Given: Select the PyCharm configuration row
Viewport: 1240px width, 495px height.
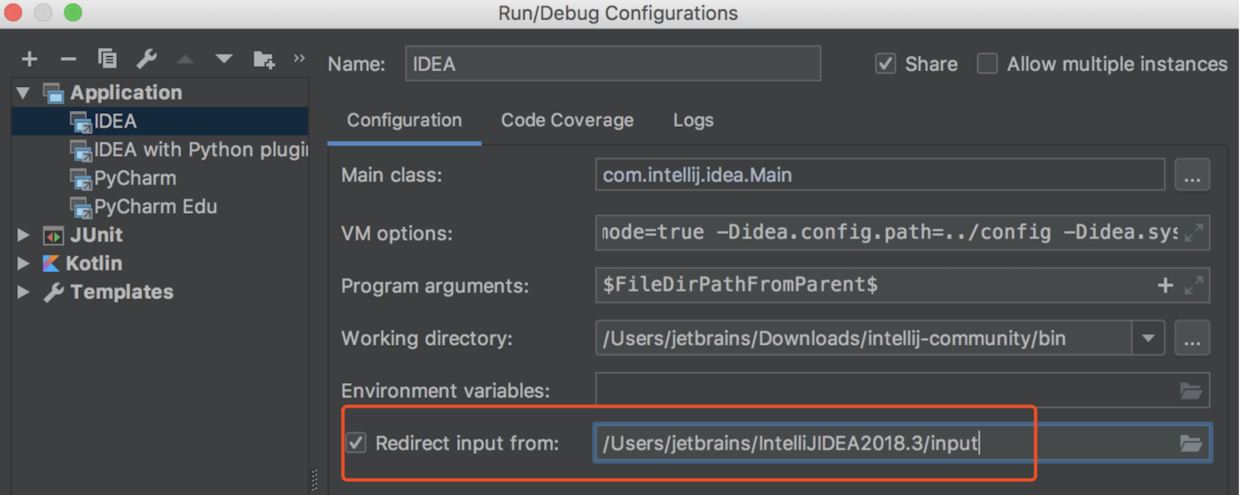Looking at the screenshot, I should (160, 179).
